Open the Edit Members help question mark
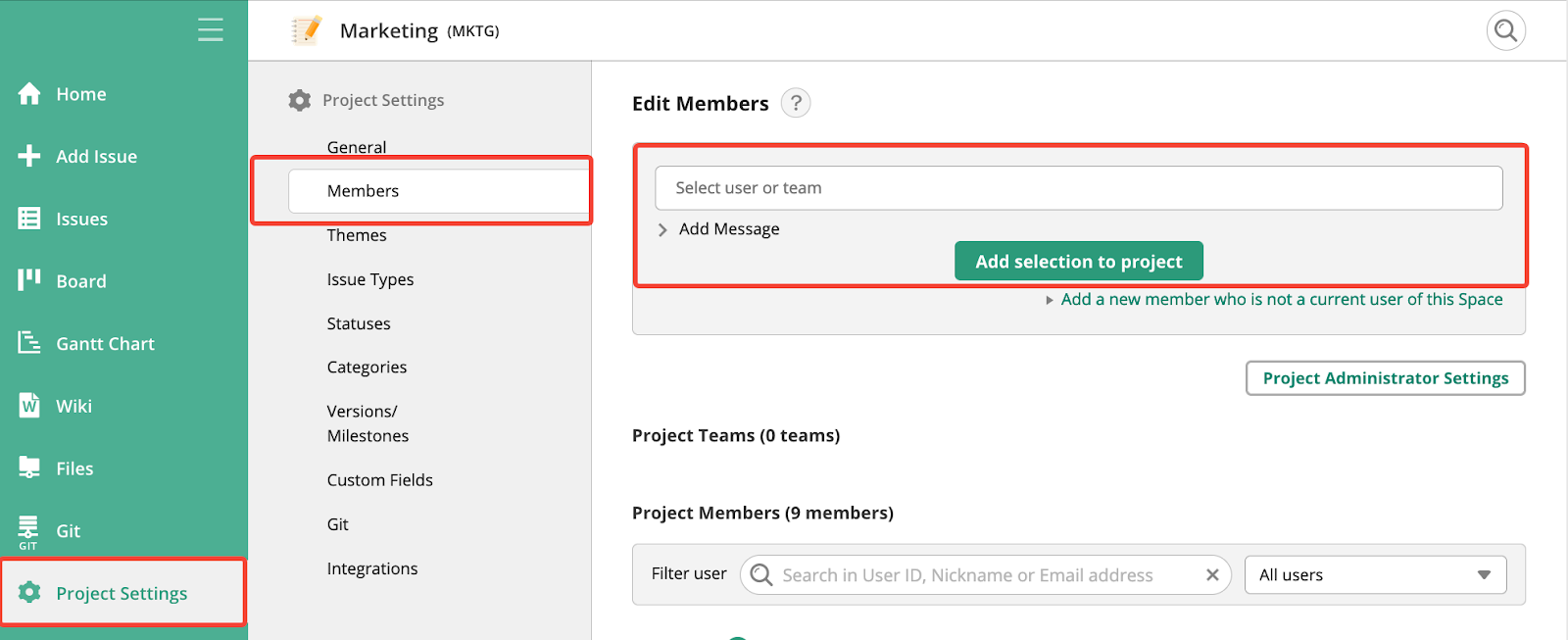The image size is (1568, 640). [796, 103]
